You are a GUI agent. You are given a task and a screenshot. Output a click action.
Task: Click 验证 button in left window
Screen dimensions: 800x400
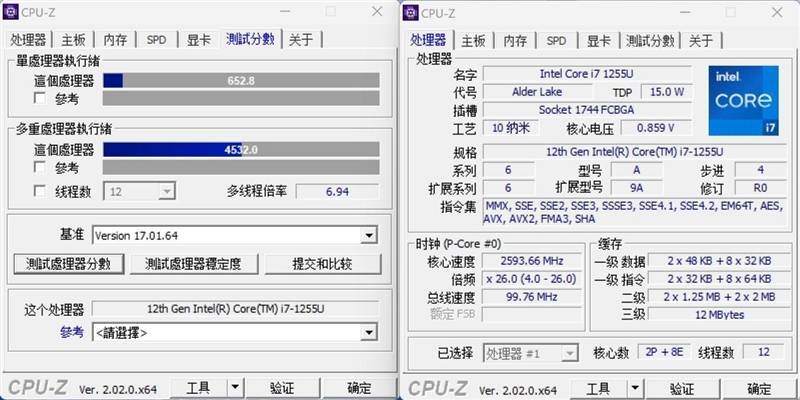[x=282, y=389]
